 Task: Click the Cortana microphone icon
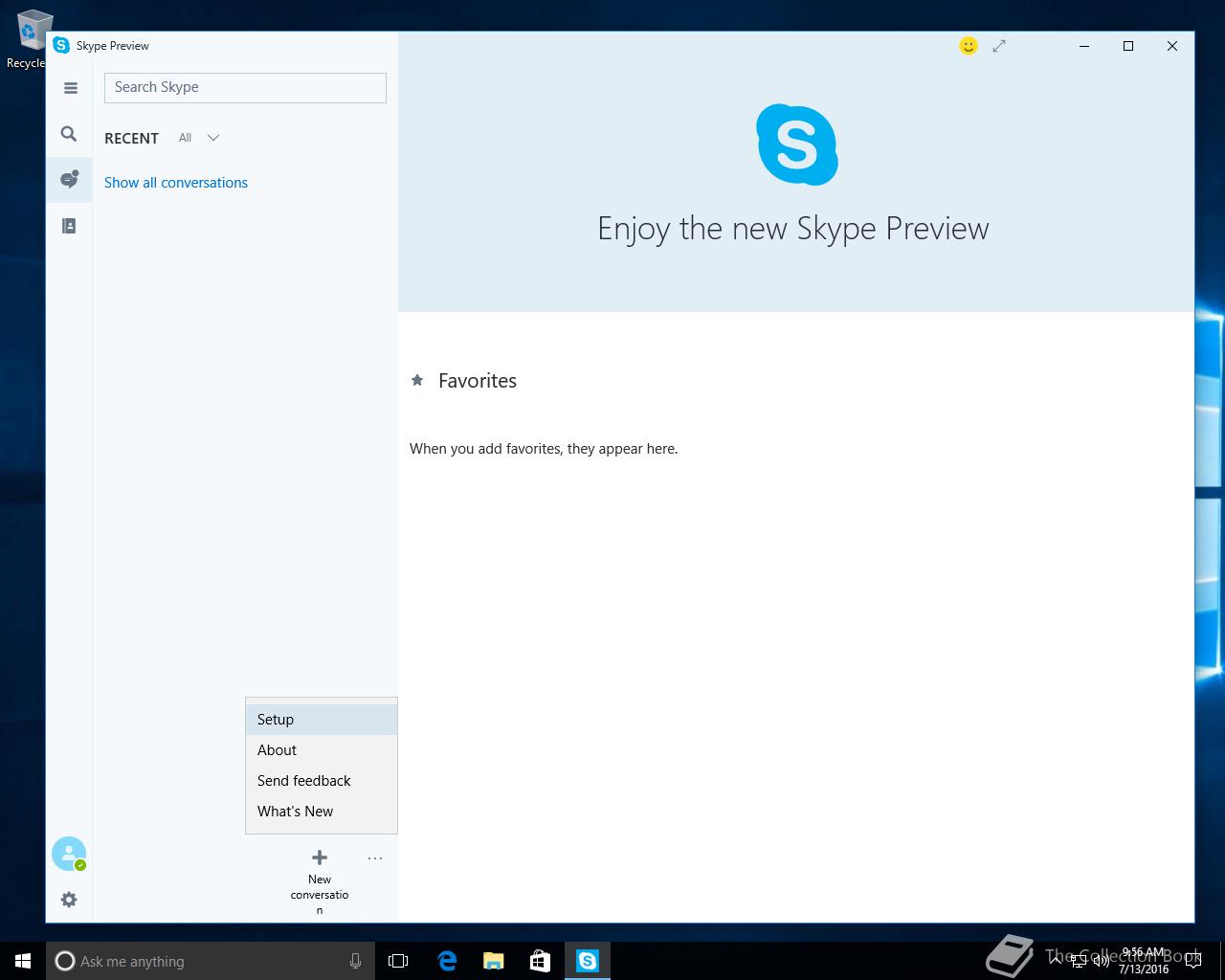click(x=355, y=961)
